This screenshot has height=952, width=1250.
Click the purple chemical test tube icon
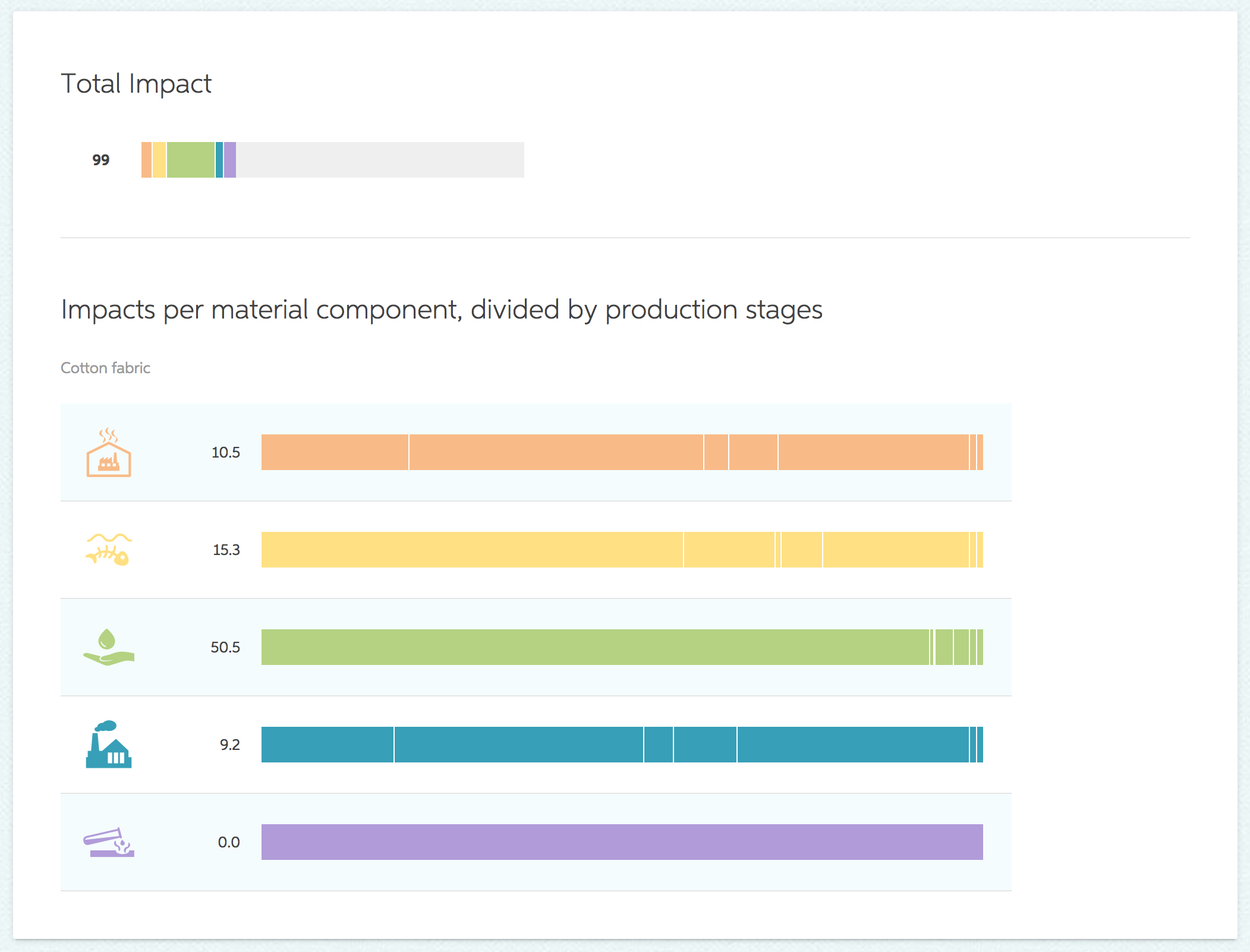(109, 842)
